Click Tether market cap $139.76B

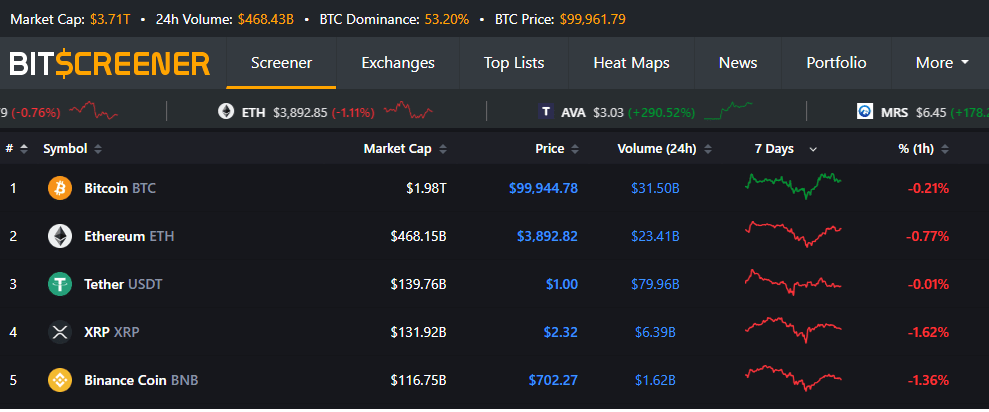(418, 284)
